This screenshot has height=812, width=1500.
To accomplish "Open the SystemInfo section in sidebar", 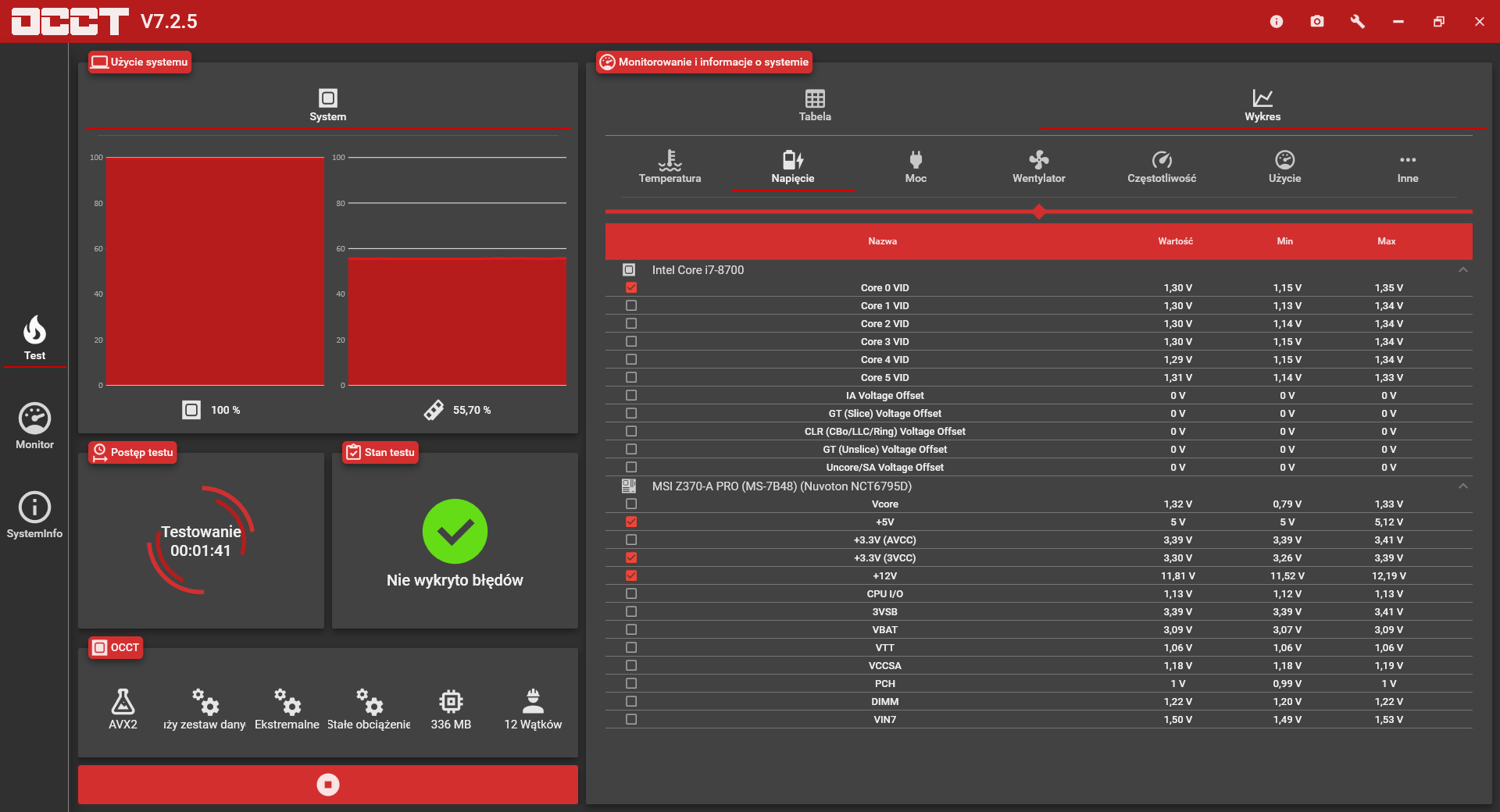I will click(x=34, y=515).
